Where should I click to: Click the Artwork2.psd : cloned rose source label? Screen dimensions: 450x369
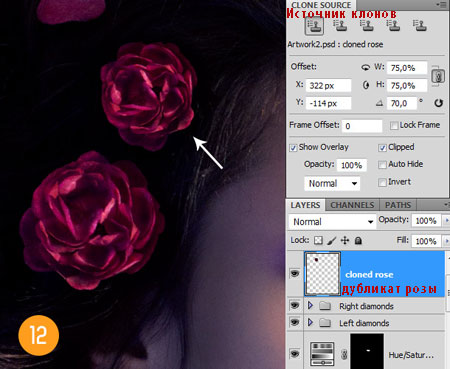335,44
